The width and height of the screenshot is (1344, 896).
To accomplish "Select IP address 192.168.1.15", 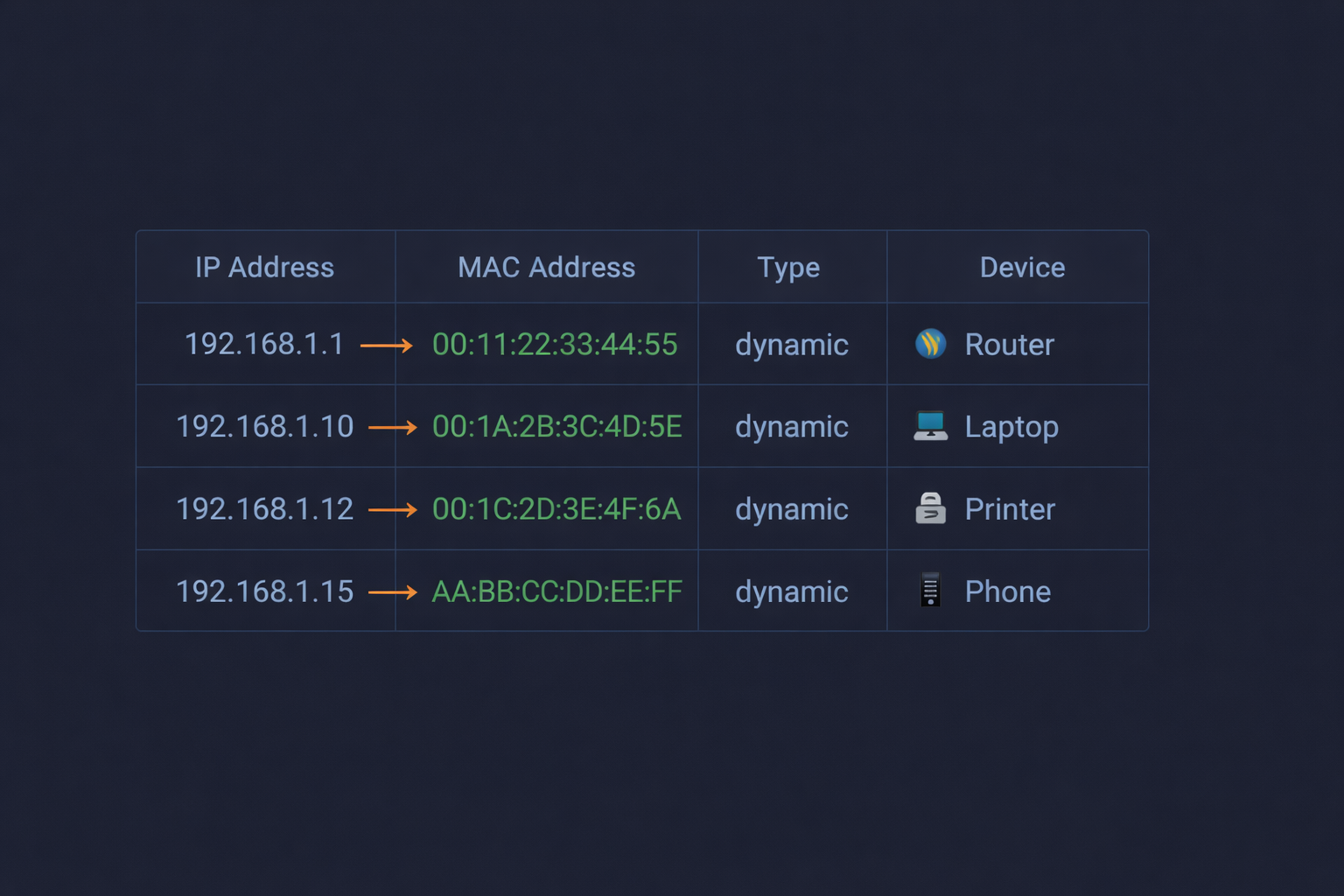I will [264, 591].
